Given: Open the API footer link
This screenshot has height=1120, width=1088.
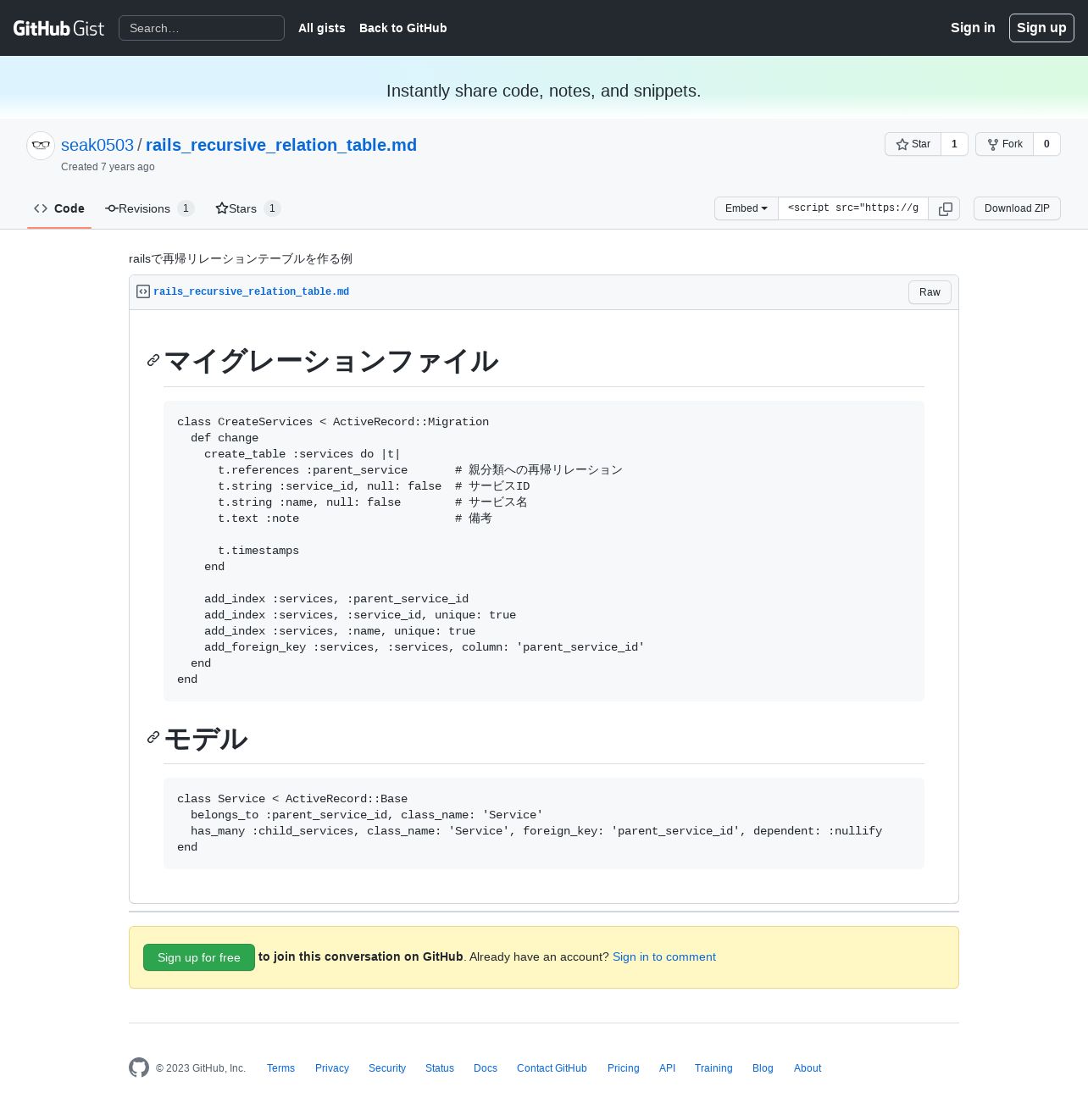Looking at the screenshot, I should point(668,1068).
